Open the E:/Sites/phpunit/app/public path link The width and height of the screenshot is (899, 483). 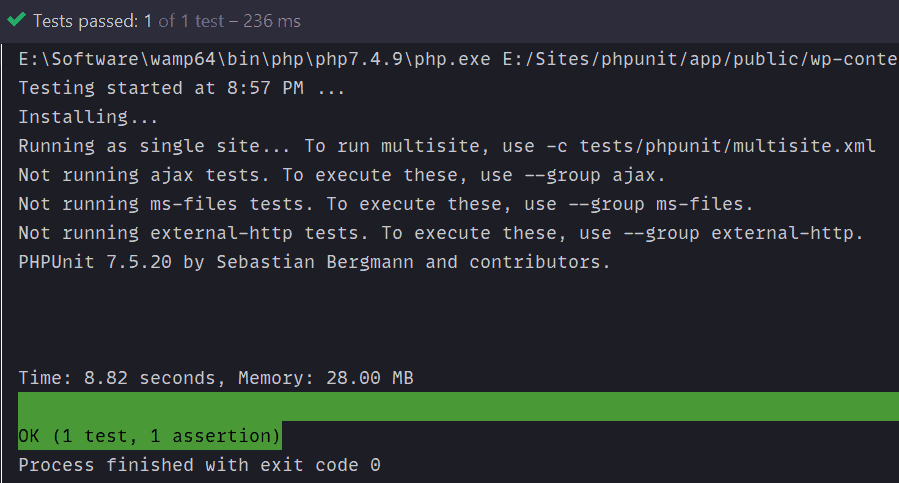(701, 59)
